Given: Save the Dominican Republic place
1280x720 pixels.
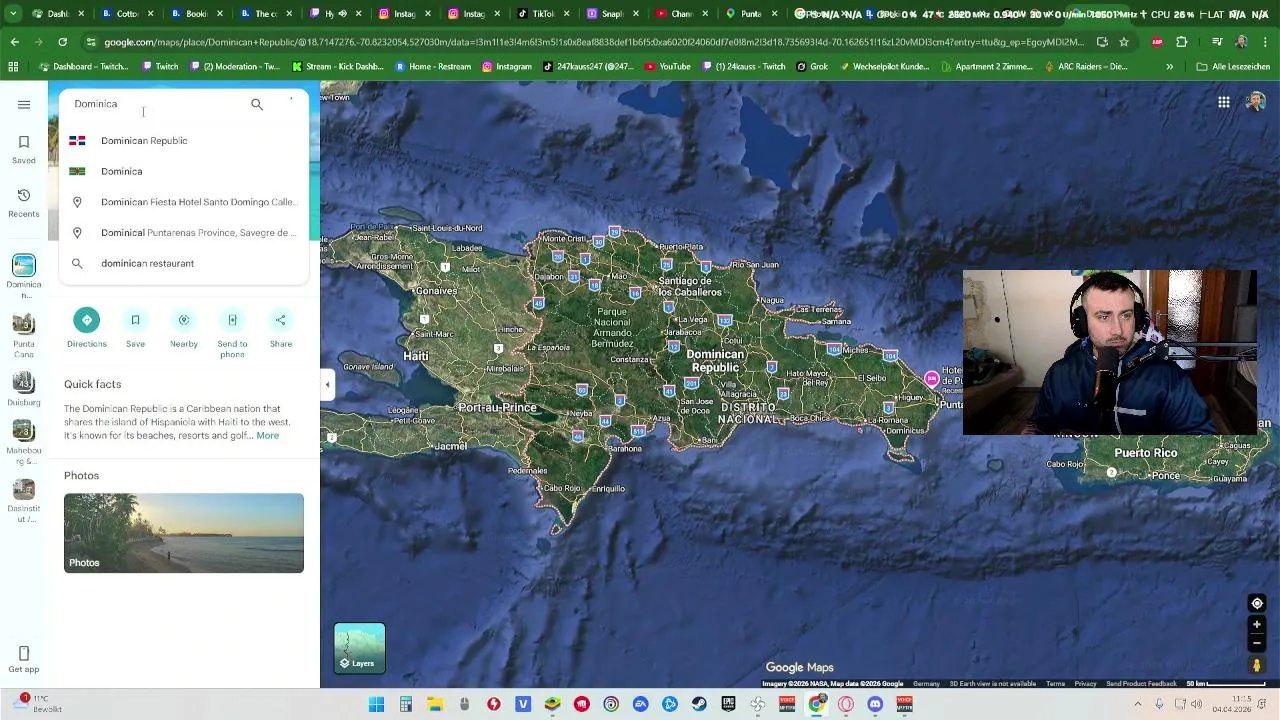Looking at the screenshot, I should click(135, 328).
